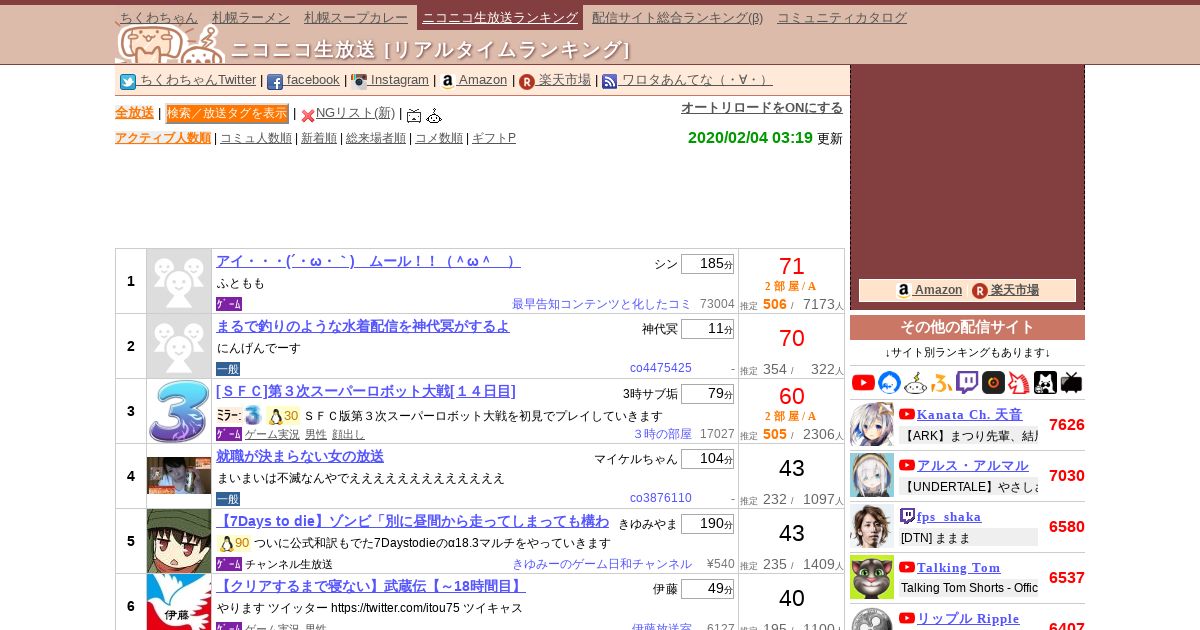The width and height of the screenshot is (1200, 630).
Task: Open row 5 anime girl thumbnail
Action: (179, 541)
